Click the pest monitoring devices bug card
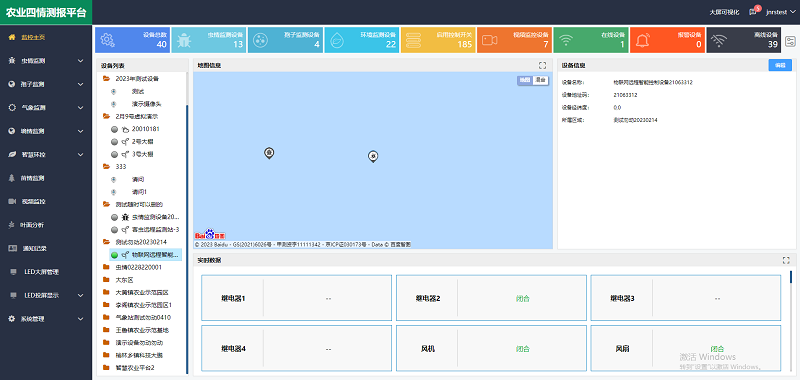 [209, 40]
